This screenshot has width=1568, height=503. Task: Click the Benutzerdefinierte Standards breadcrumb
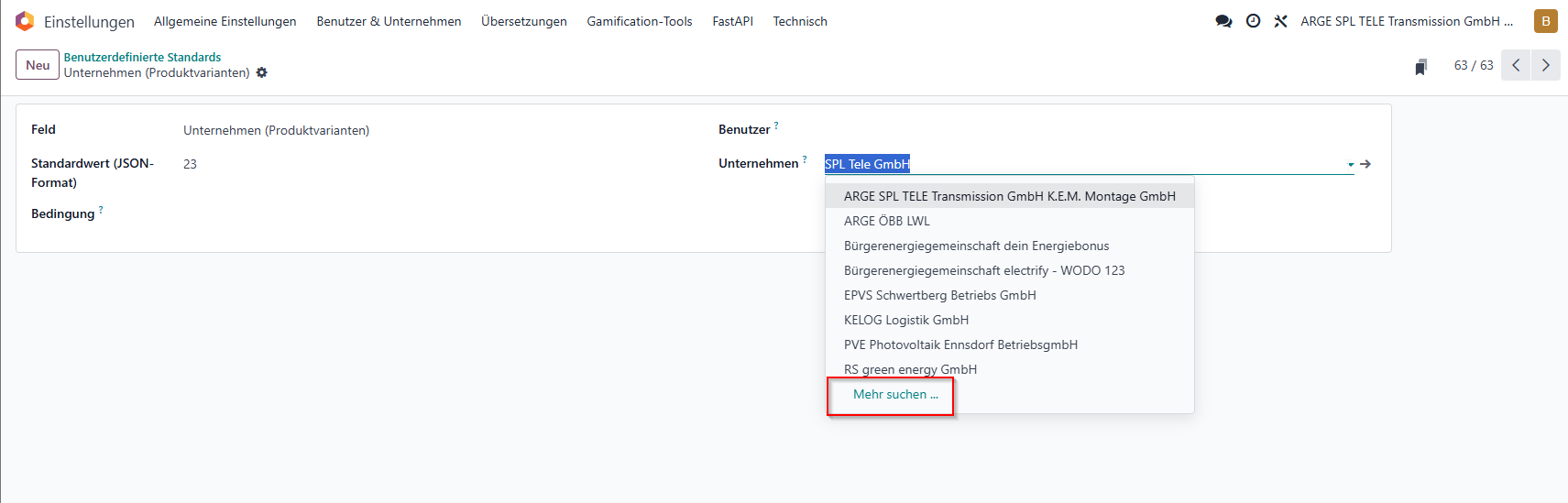pos(142,57)
